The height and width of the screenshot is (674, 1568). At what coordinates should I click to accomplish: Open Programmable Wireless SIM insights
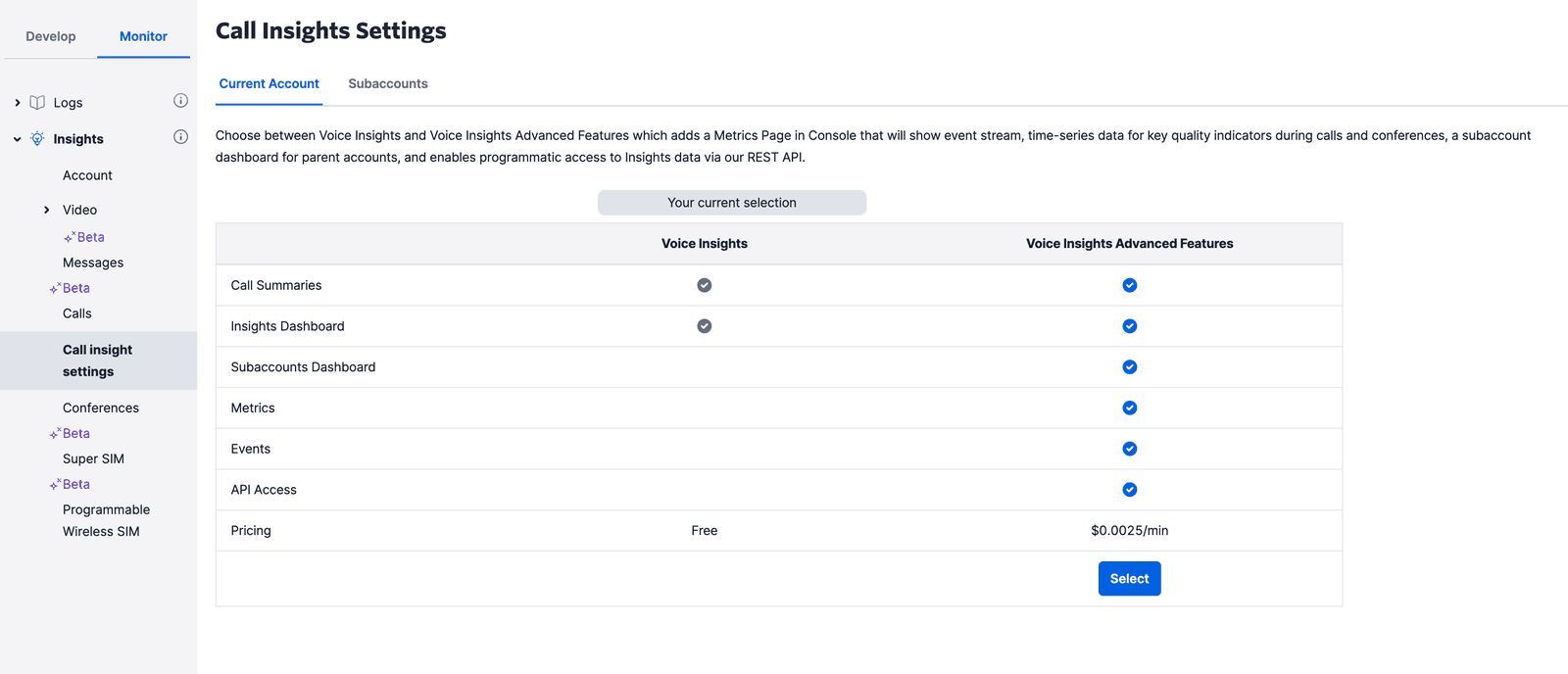(x=106, y=520)
